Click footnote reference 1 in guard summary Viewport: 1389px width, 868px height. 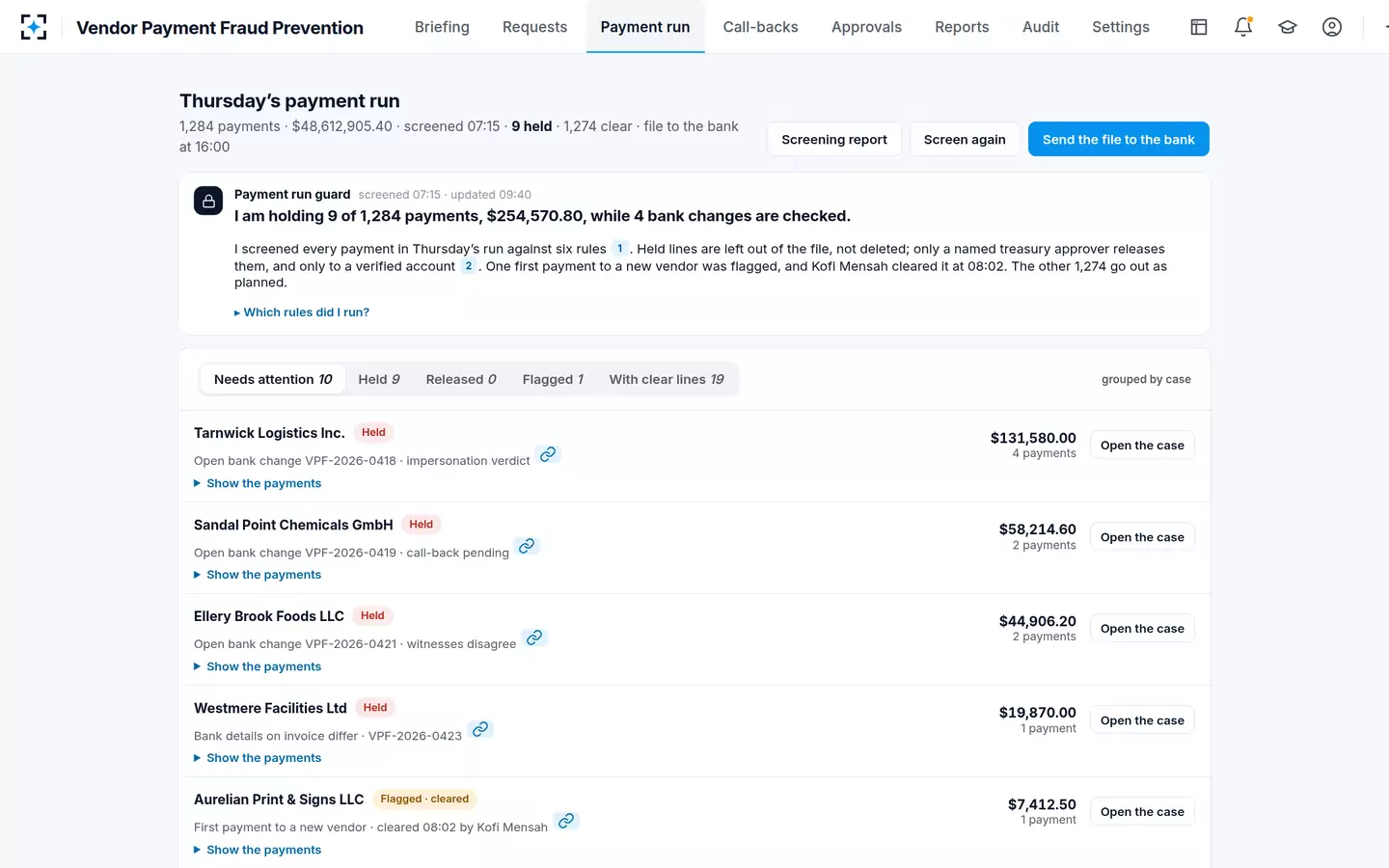click(620, 249)
